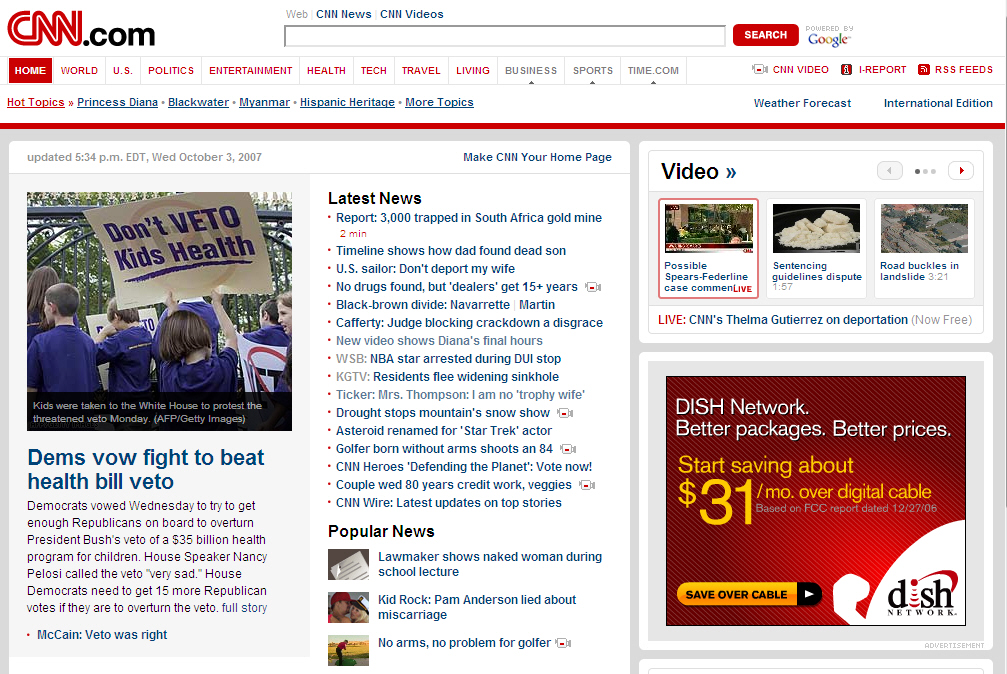This screenshot has width=1007, height=674.
Task: Open South Africa gold mine report
Action: (469, 218)
